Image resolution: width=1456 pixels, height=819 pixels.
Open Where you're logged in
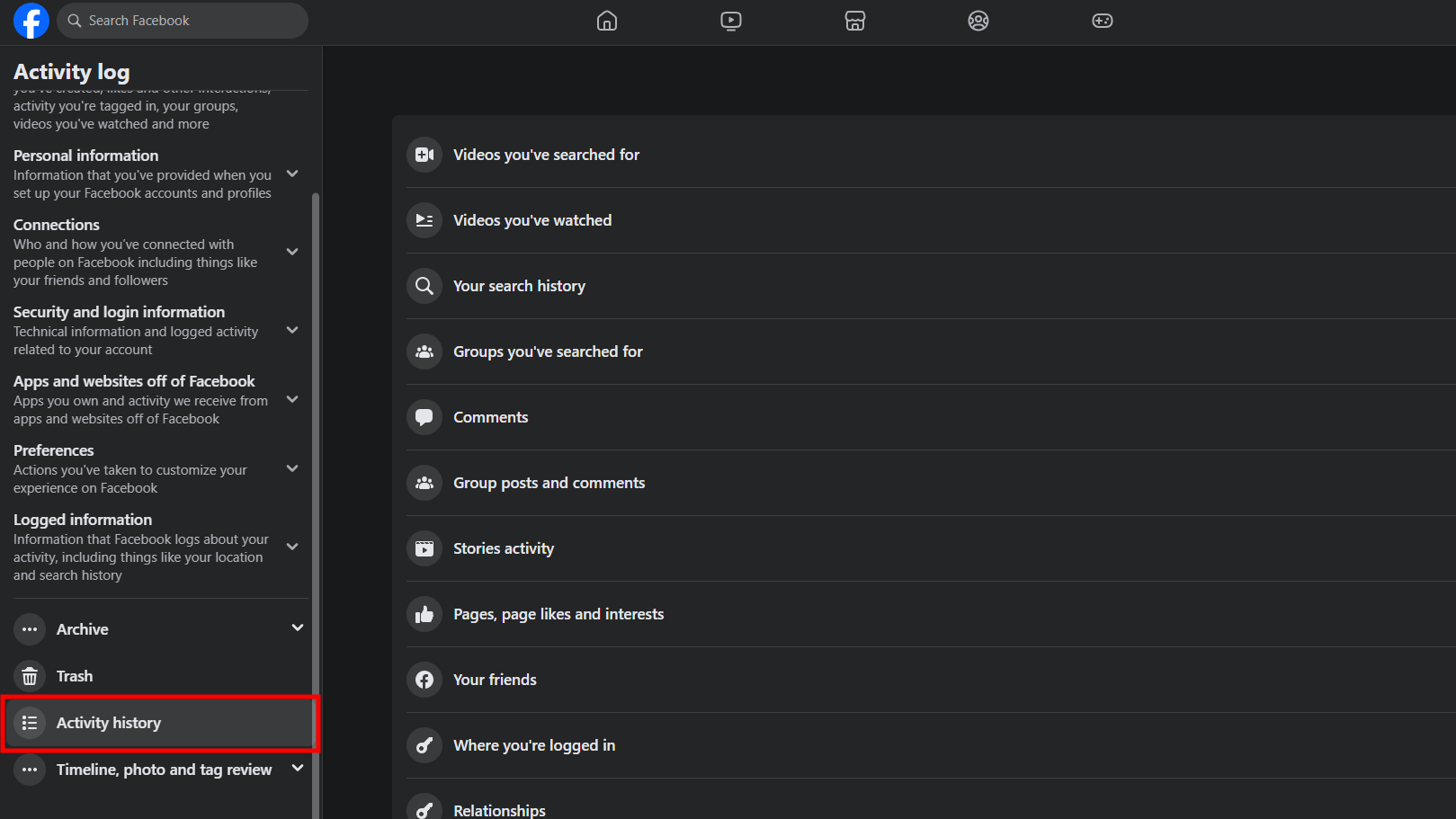click(x=534, y=745)
